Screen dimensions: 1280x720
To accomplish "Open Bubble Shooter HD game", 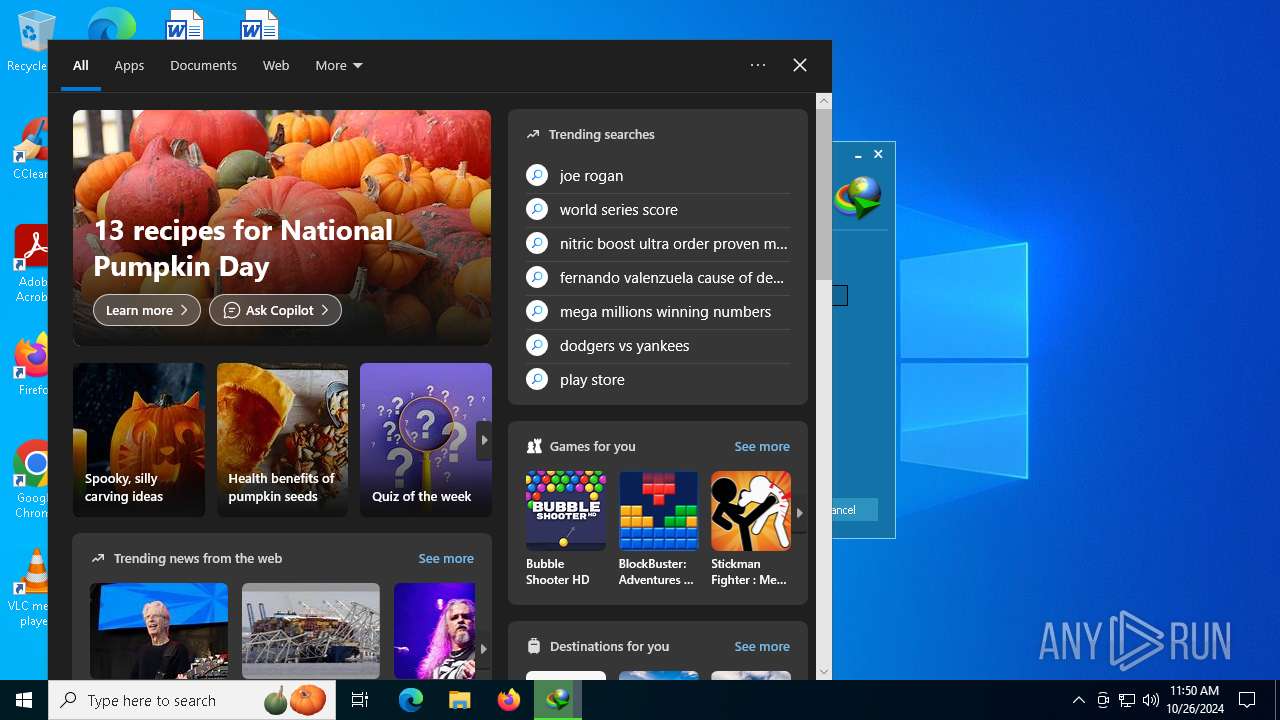I will pyautogui.click(x=566, y=529).
